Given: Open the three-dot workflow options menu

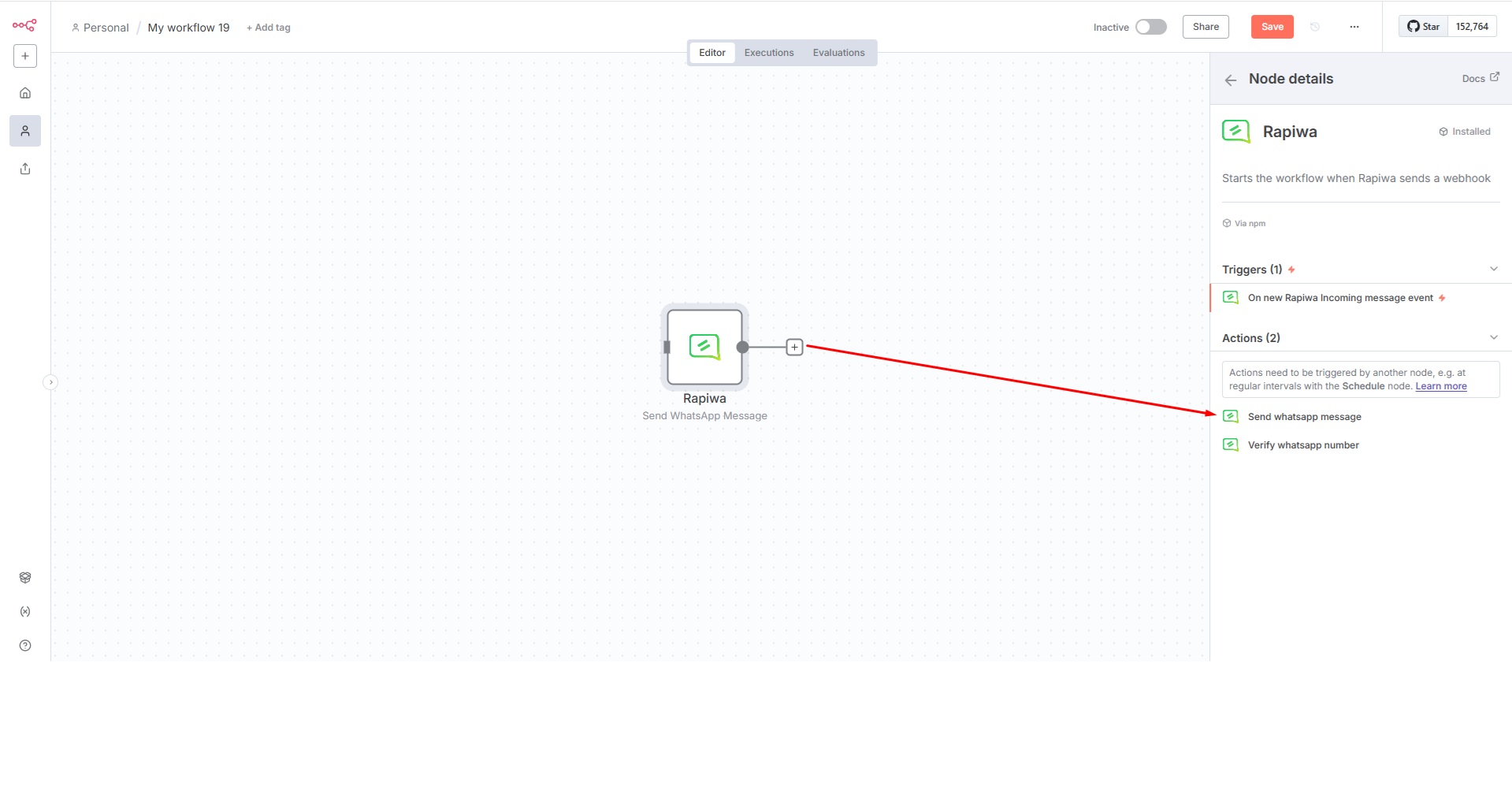Looking at the screenshot, I should click(x=1354, y=27).
